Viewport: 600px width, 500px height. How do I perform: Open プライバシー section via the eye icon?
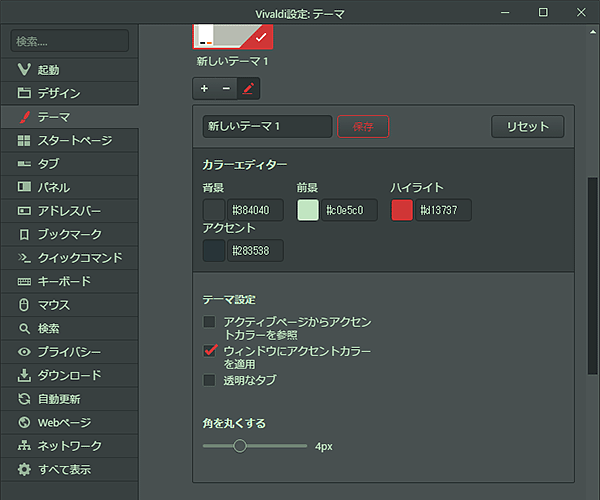(x=24, y=352)
